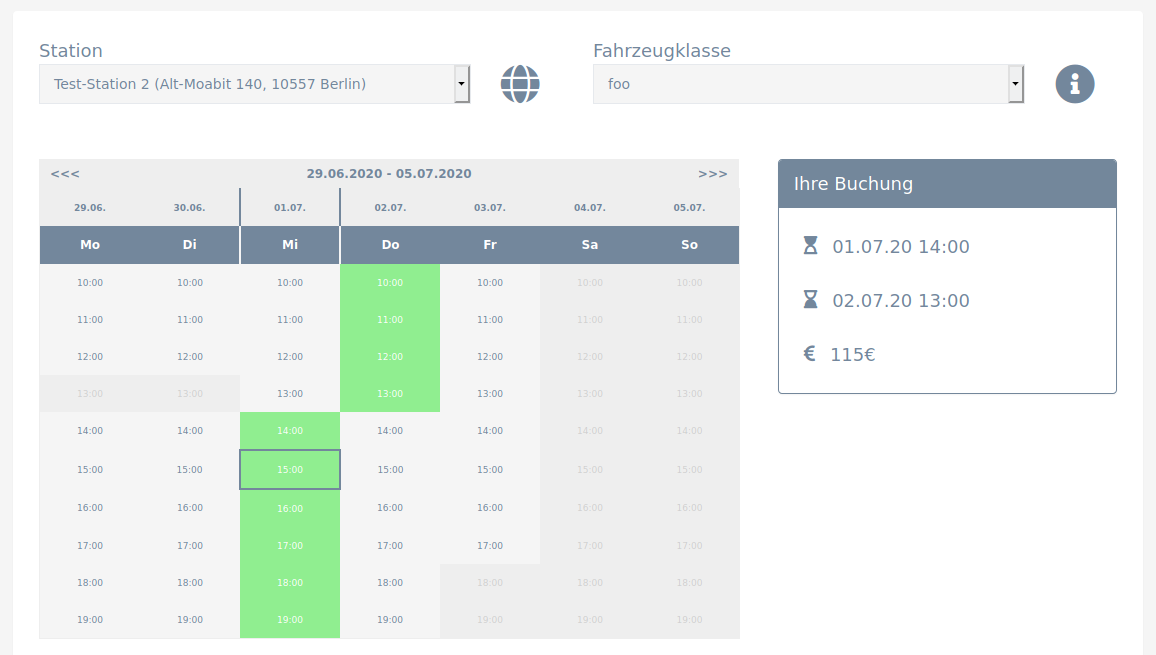This screenshot has width=1156, height=655.
Task: Select the Fr column header
Action: 490,245
